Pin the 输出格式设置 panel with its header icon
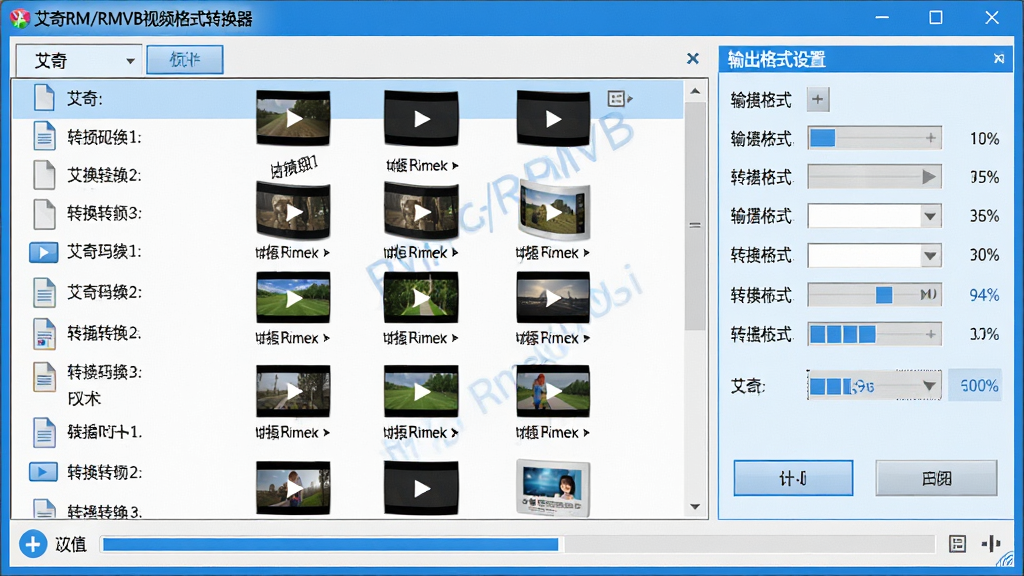 click(x=999, y=59)
